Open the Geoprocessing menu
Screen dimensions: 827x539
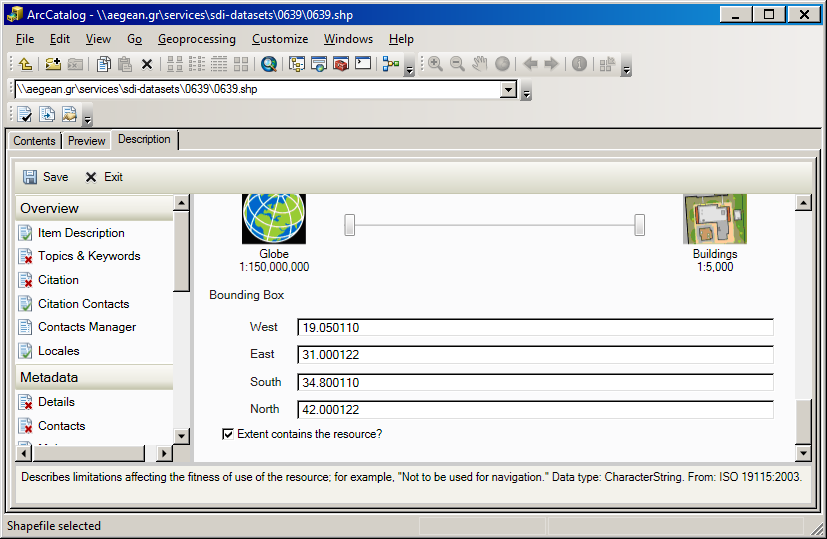point(197,39)
